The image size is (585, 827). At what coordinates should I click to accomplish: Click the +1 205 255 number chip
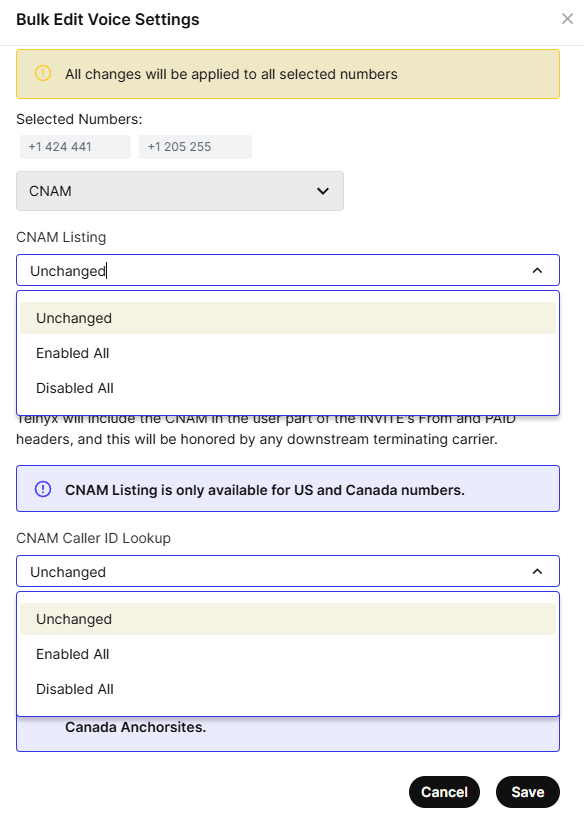click(x=195, y=147)
